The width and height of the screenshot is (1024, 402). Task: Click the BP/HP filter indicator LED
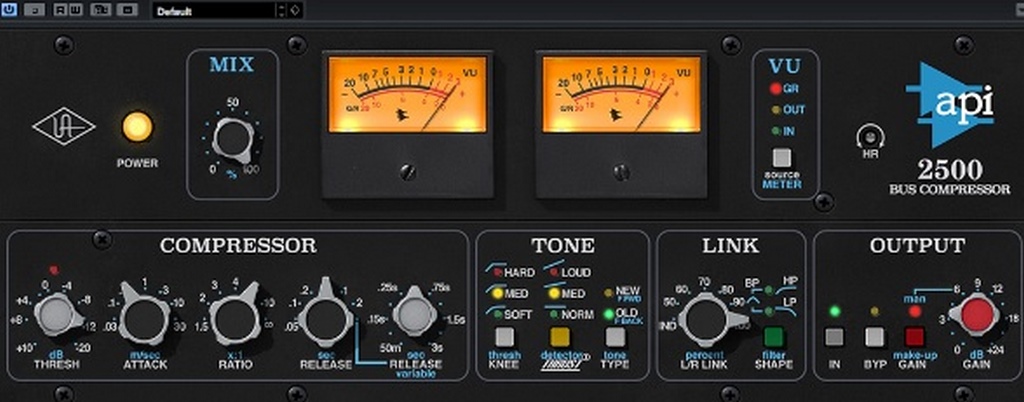(771, 291)
